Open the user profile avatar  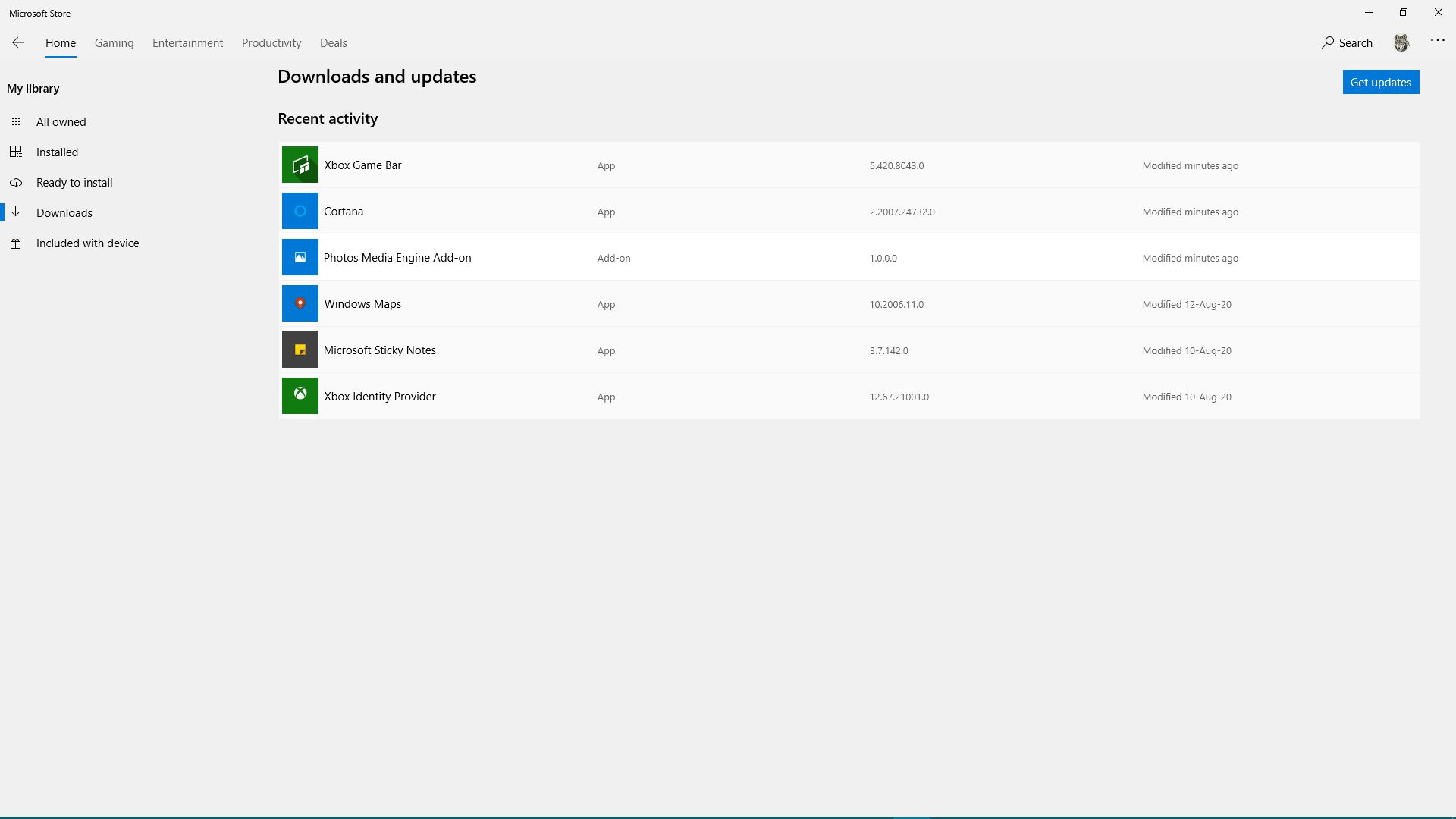click(1401, 43)
